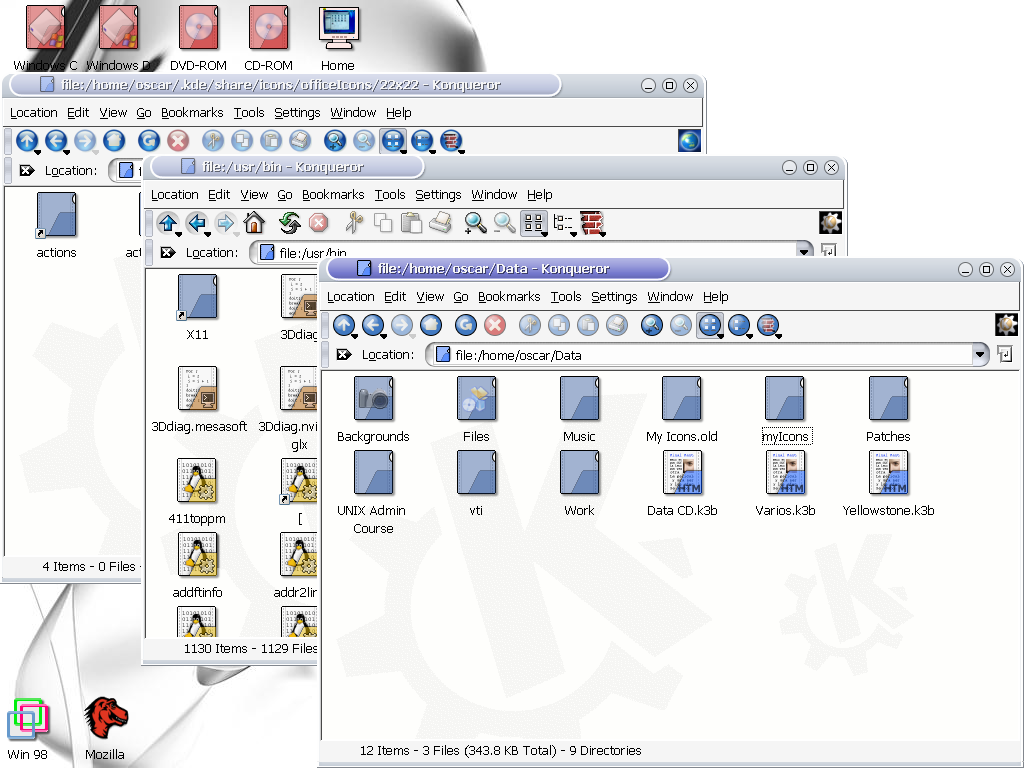
Task: Reload in /usr/bin Konqueror toolbar
Action: click(289, 223)
